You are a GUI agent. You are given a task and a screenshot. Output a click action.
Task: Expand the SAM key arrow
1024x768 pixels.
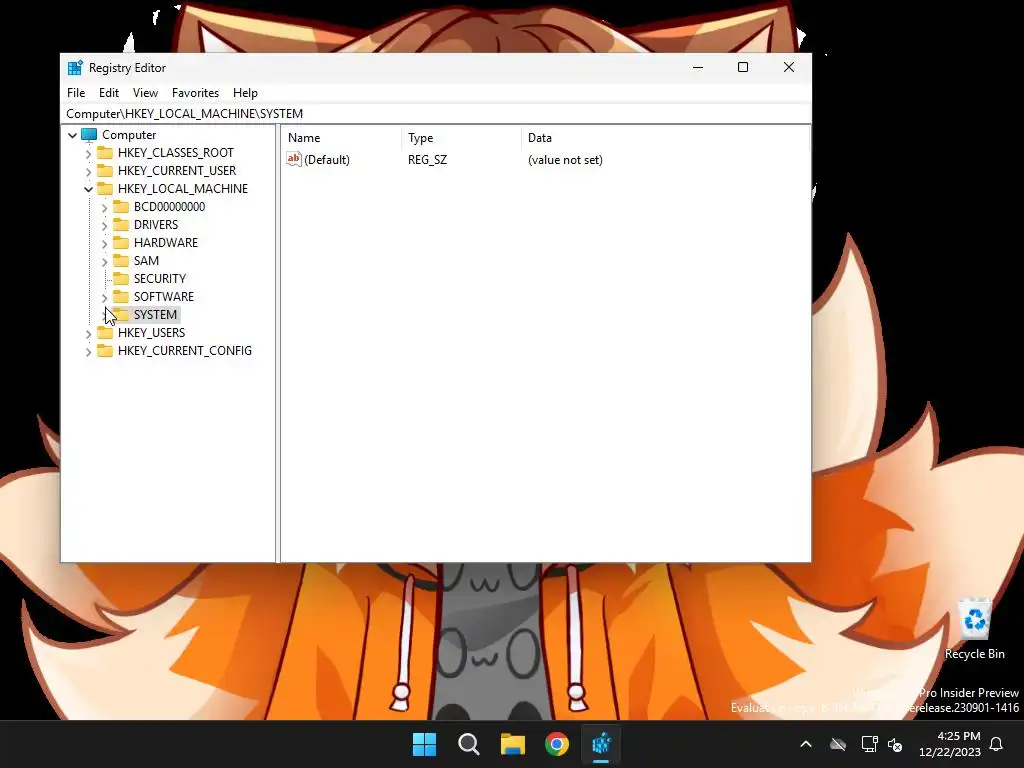pos(104,261)
